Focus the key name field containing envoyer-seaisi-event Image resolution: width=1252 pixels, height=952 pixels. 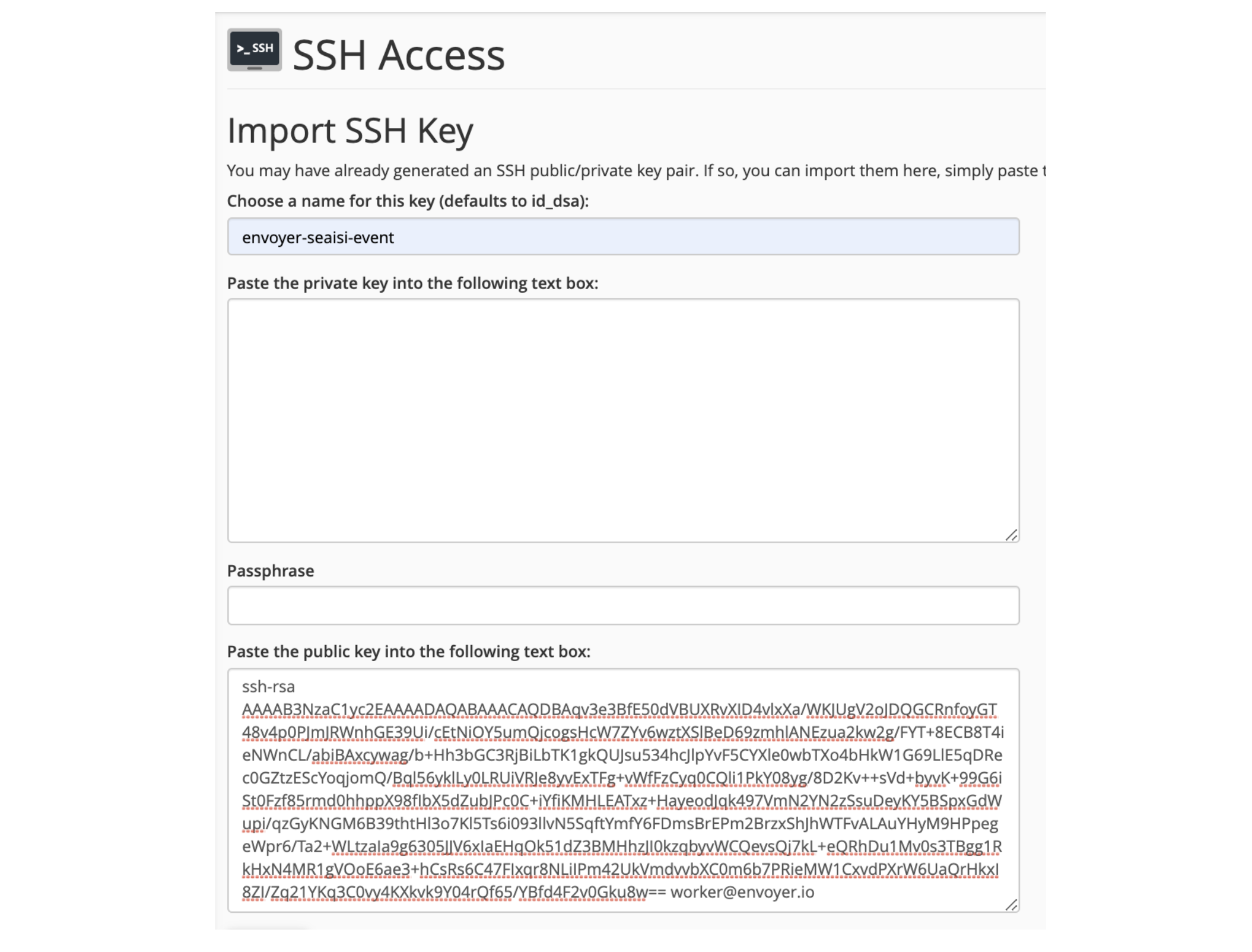623,237
